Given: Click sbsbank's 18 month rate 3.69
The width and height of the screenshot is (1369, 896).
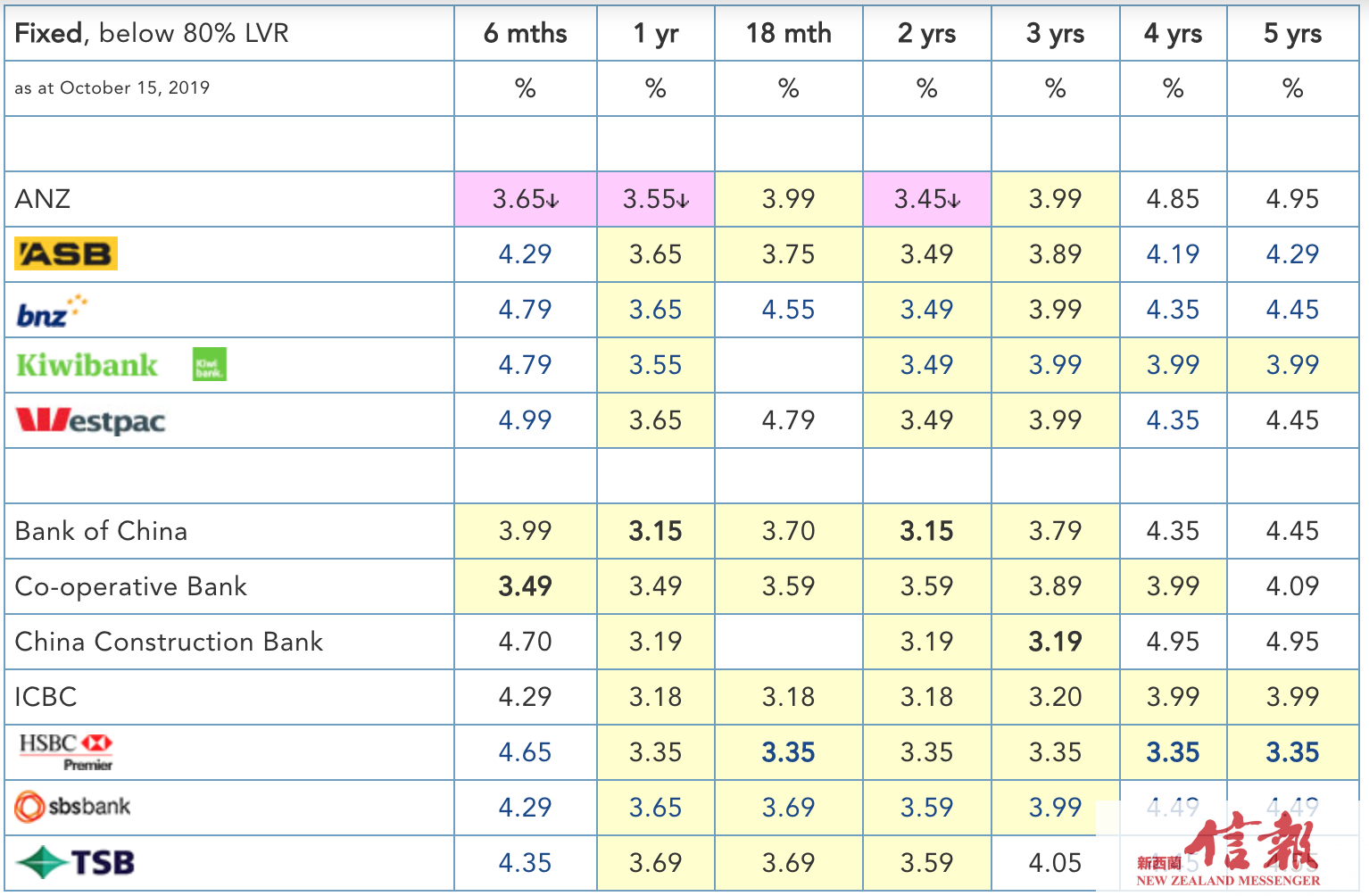Looking at the screenshot, I should tap(789, 808).
